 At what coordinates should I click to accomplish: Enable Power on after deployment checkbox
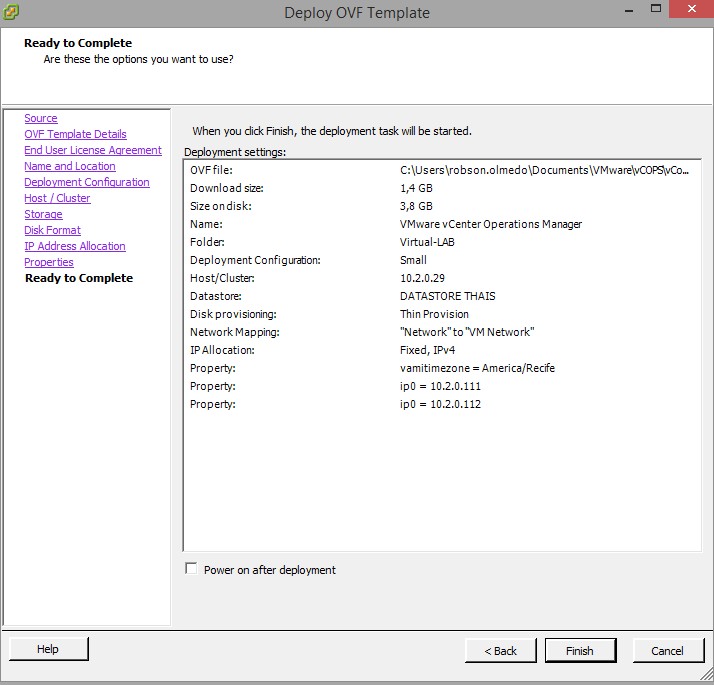tap(191, 569)
